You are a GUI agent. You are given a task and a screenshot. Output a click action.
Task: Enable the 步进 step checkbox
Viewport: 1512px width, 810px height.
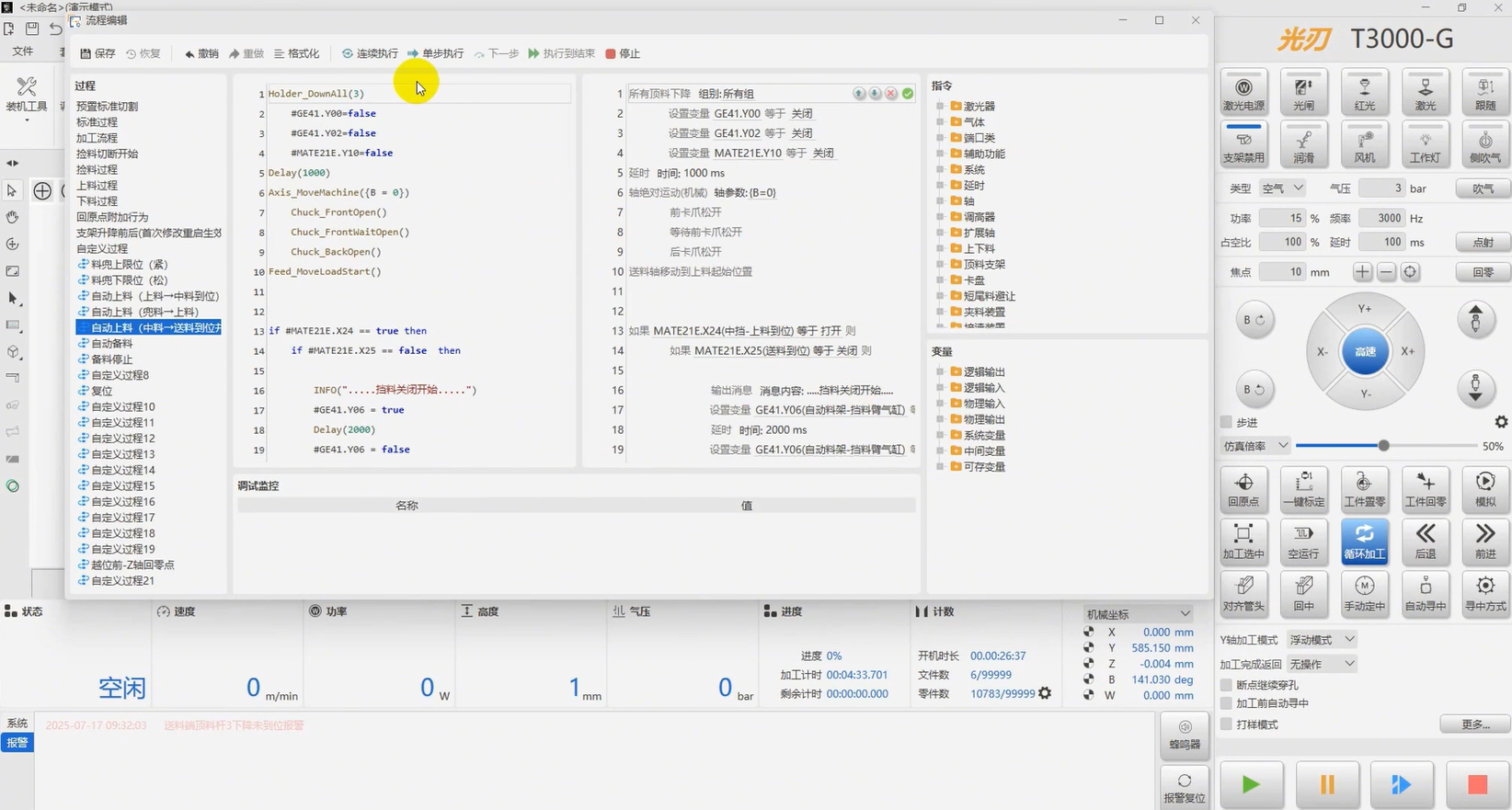coord(1226,422)
